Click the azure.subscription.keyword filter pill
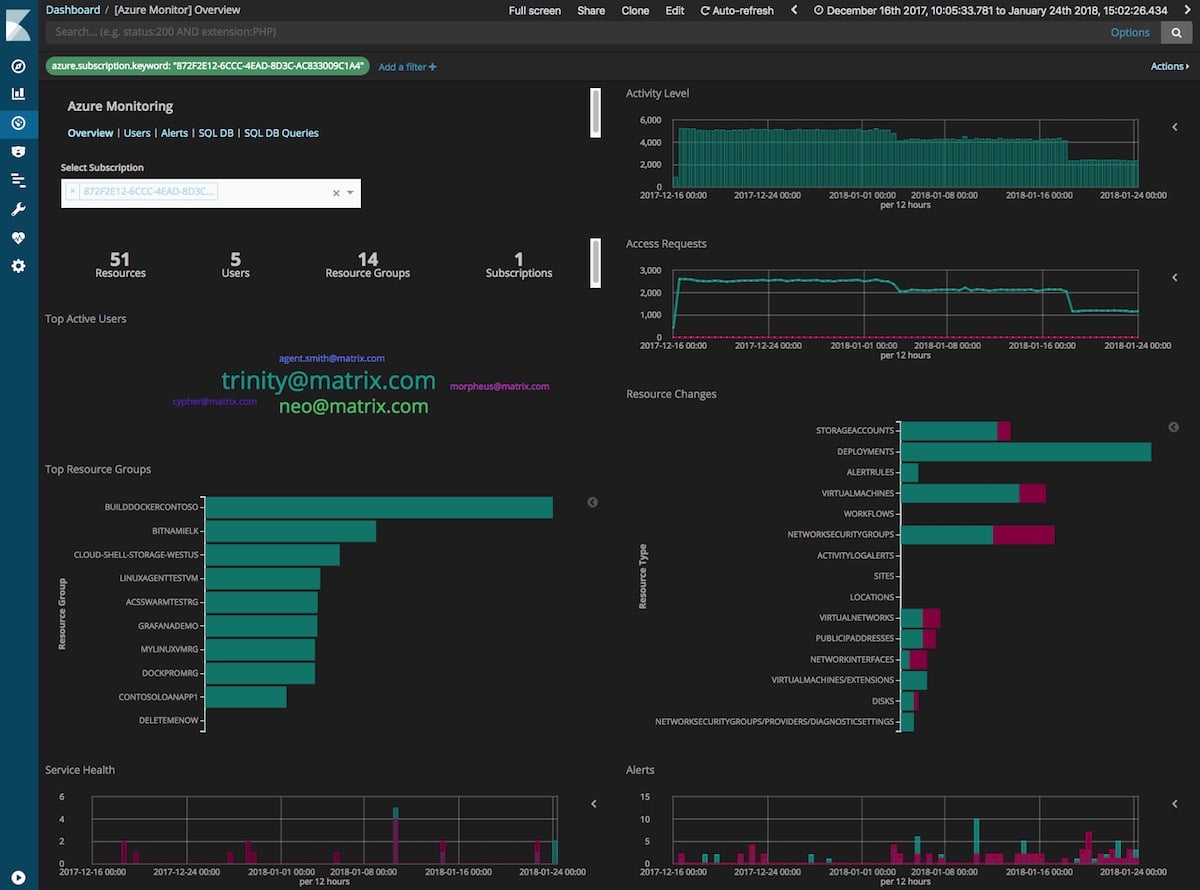 (x=208, y=66)
